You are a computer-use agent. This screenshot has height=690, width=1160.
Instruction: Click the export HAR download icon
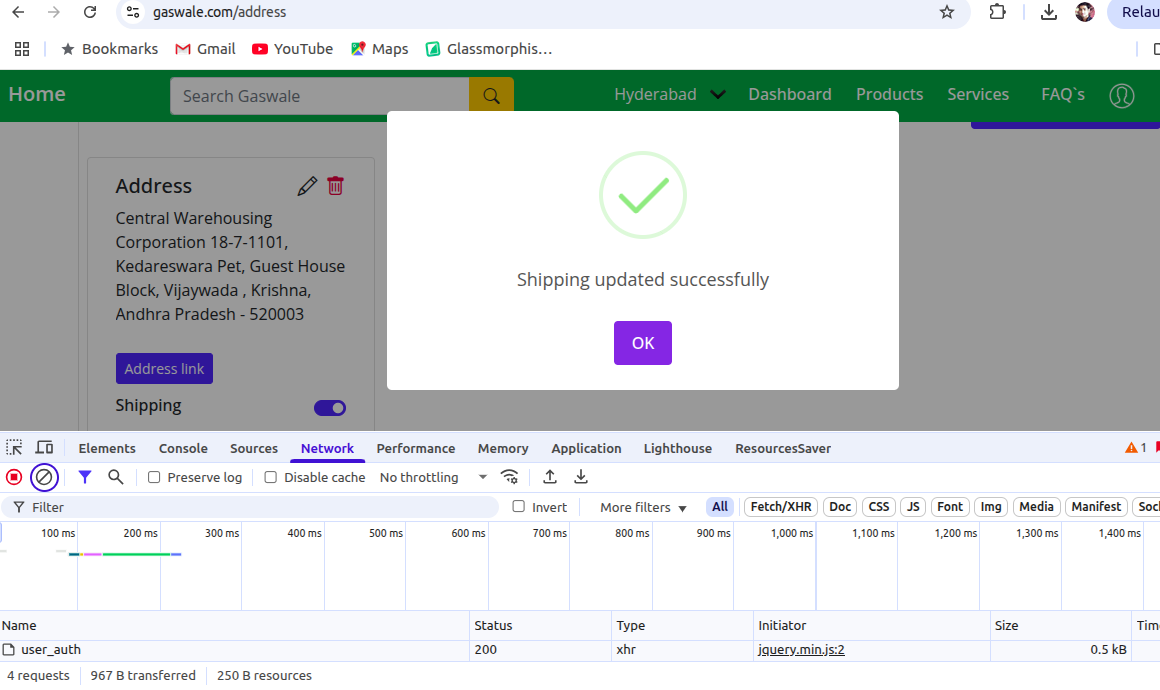pos(581,478)
